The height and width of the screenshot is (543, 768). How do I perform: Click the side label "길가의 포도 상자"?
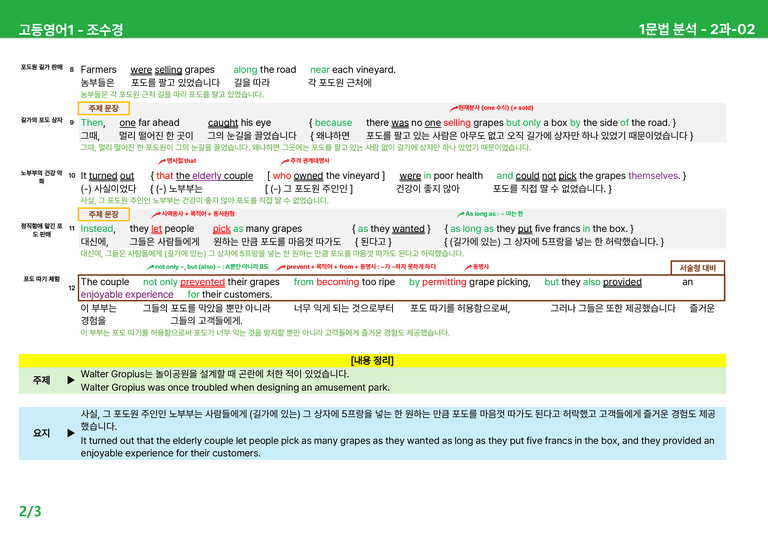point(42,120)
